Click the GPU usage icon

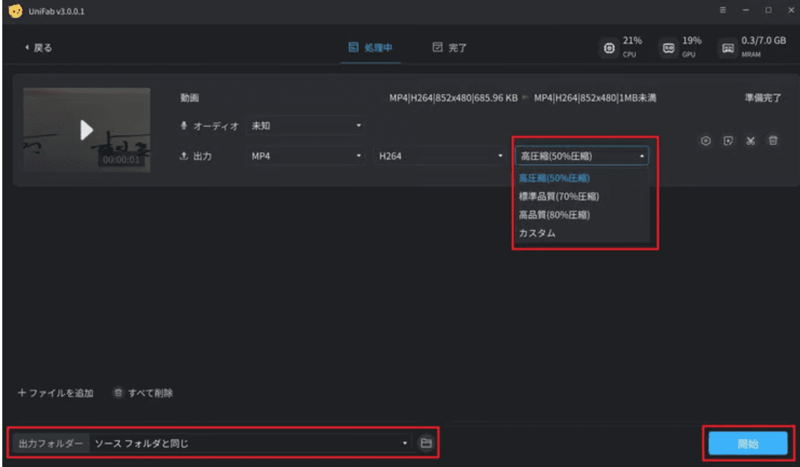[668, 47]
